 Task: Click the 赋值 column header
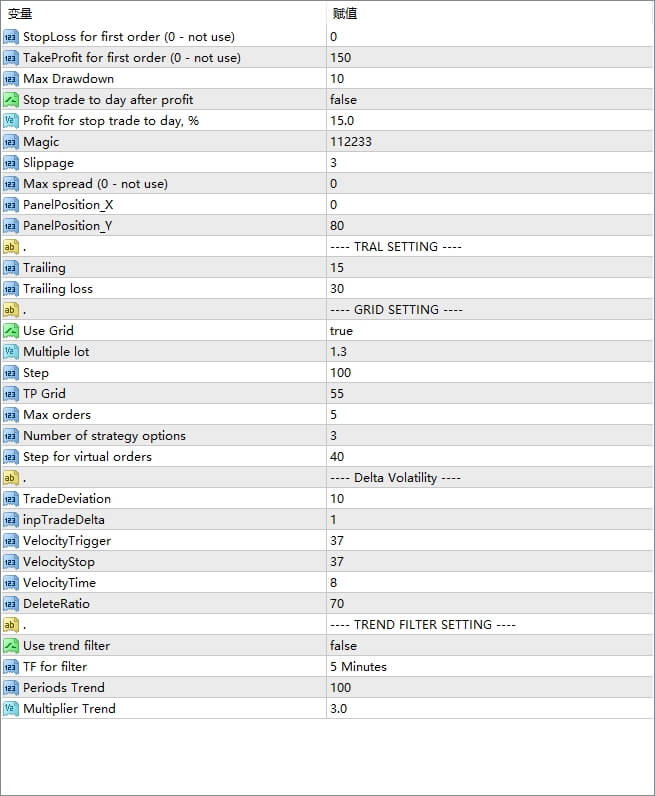[344, 14]
